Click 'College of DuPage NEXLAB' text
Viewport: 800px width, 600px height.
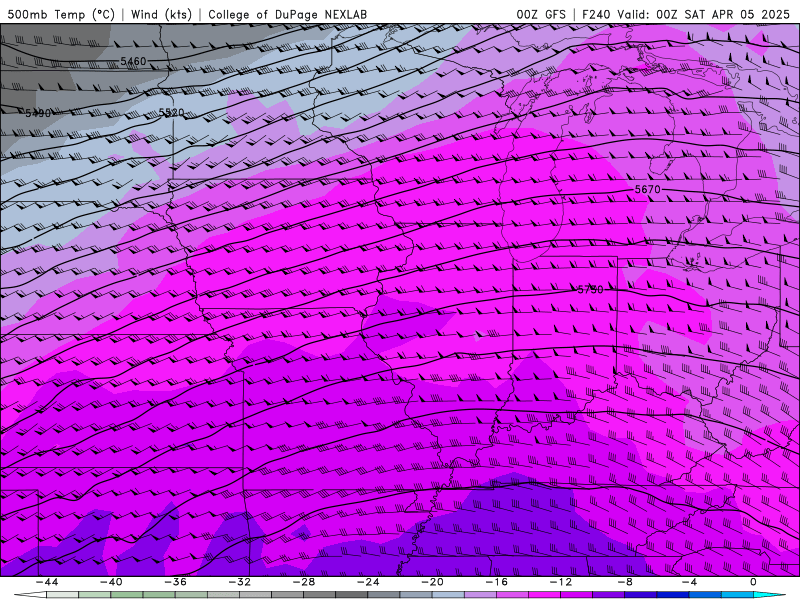click(287, 15)
